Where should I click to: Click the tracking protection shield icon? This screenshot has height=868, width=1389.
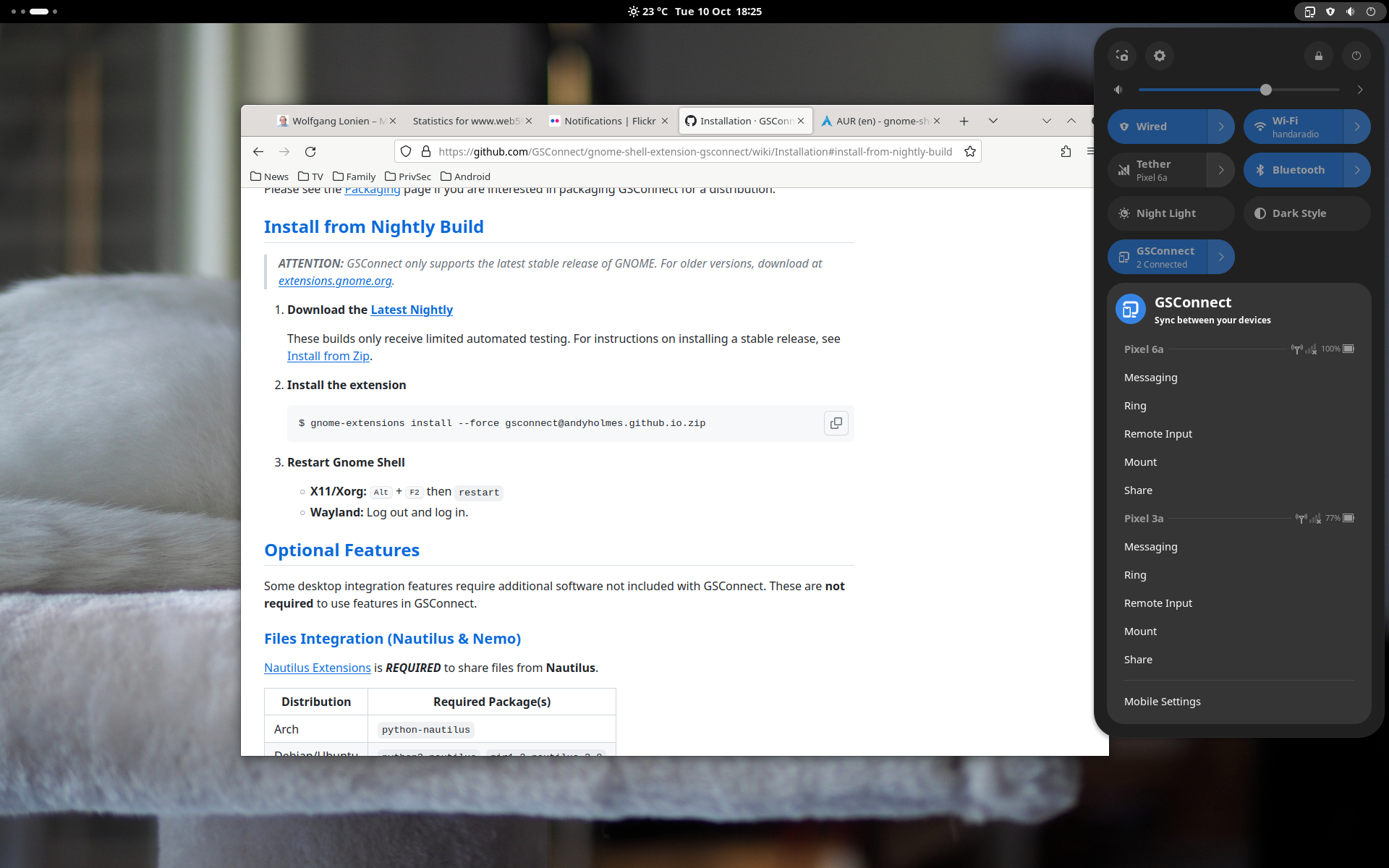406,151
